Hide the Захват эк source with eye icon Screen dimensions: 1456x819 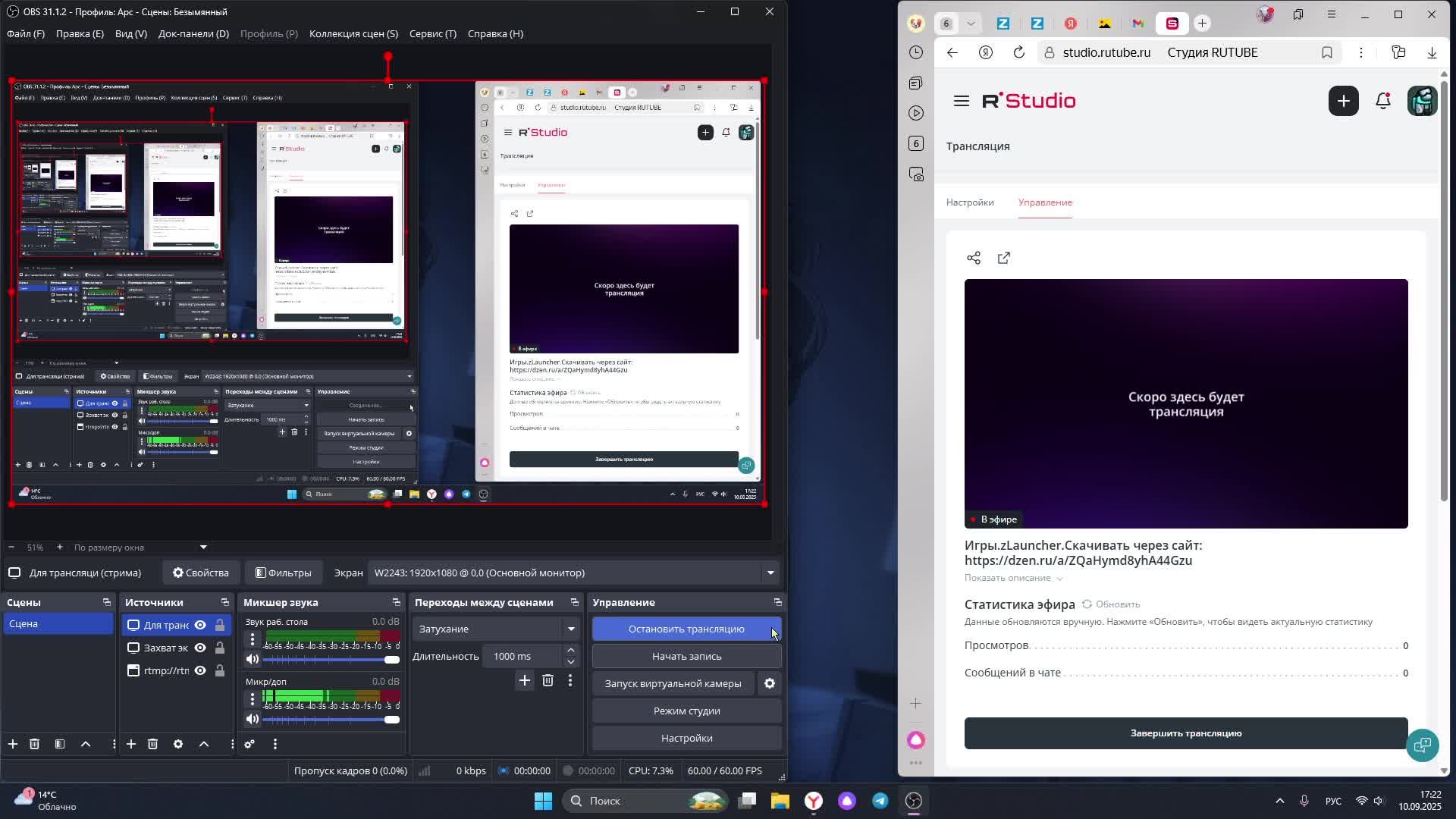pos(200,648)
